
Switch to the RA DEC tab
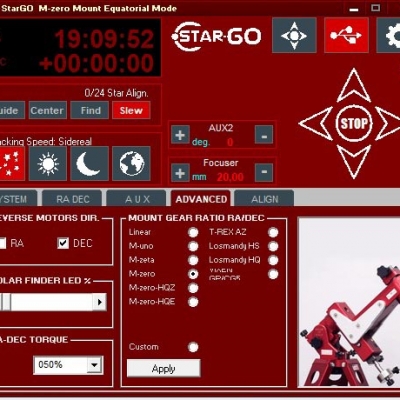[72, 199]
